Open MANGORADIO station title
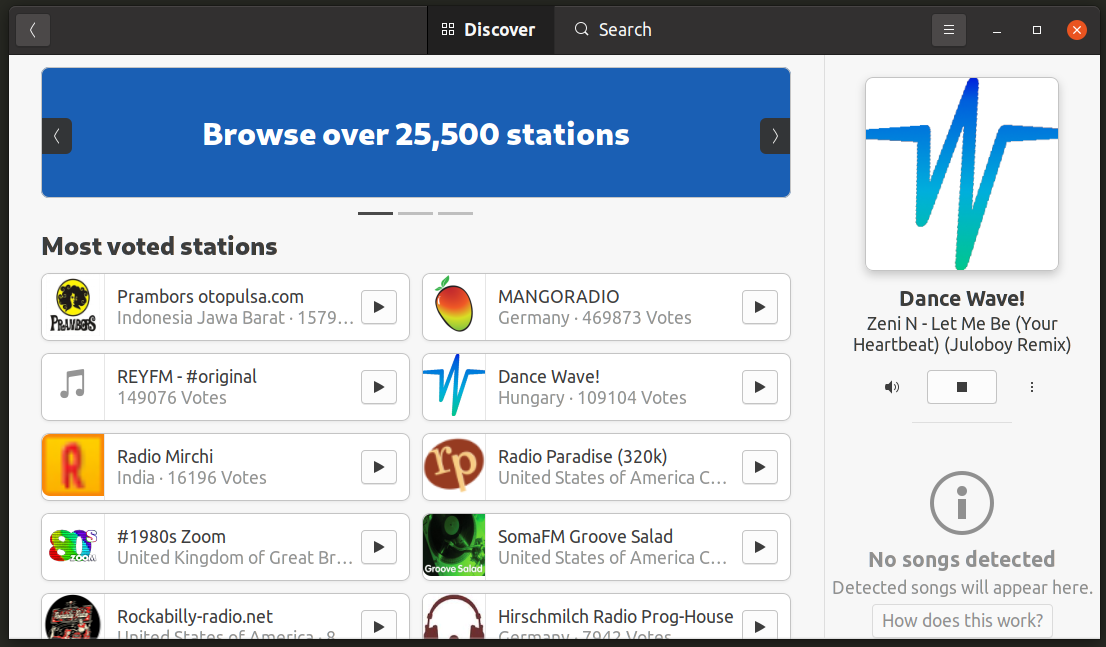 (559, 297)
